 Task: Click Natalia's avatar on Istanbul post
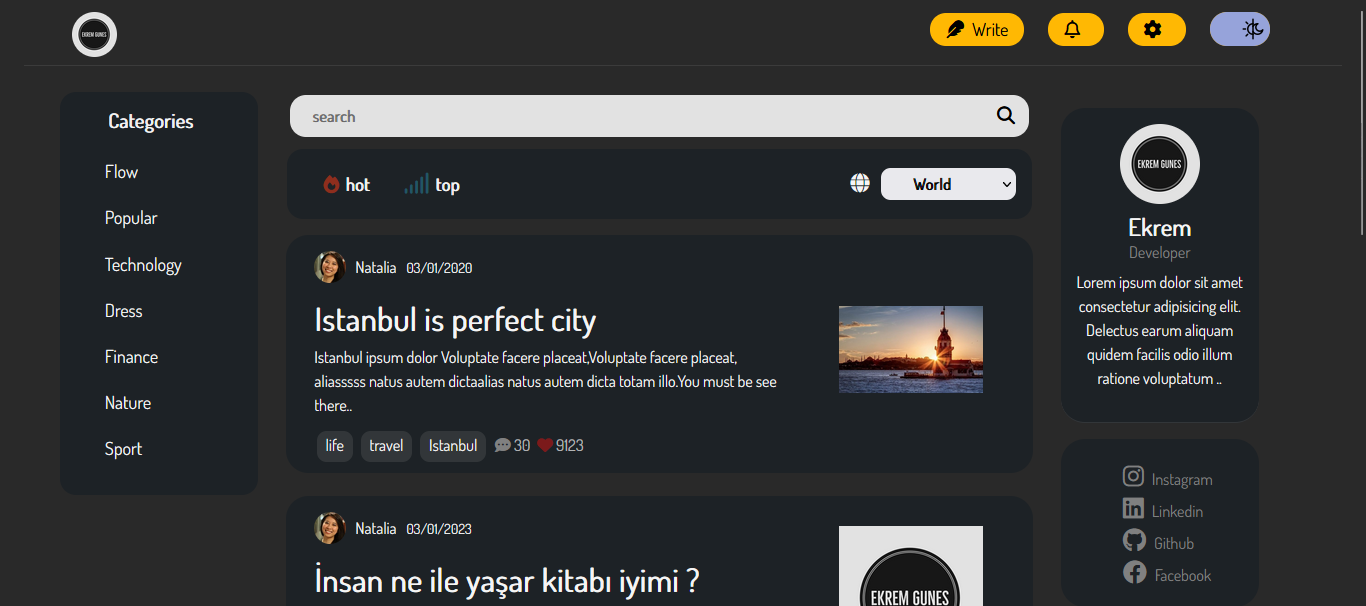[330, 267]
